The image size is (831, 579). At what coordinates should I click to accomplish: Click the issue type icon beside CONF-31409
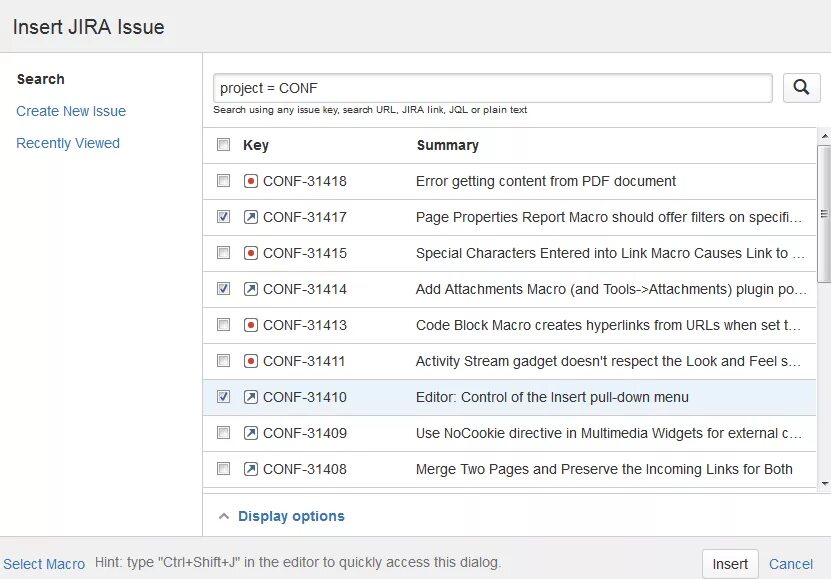pos(251,433)
